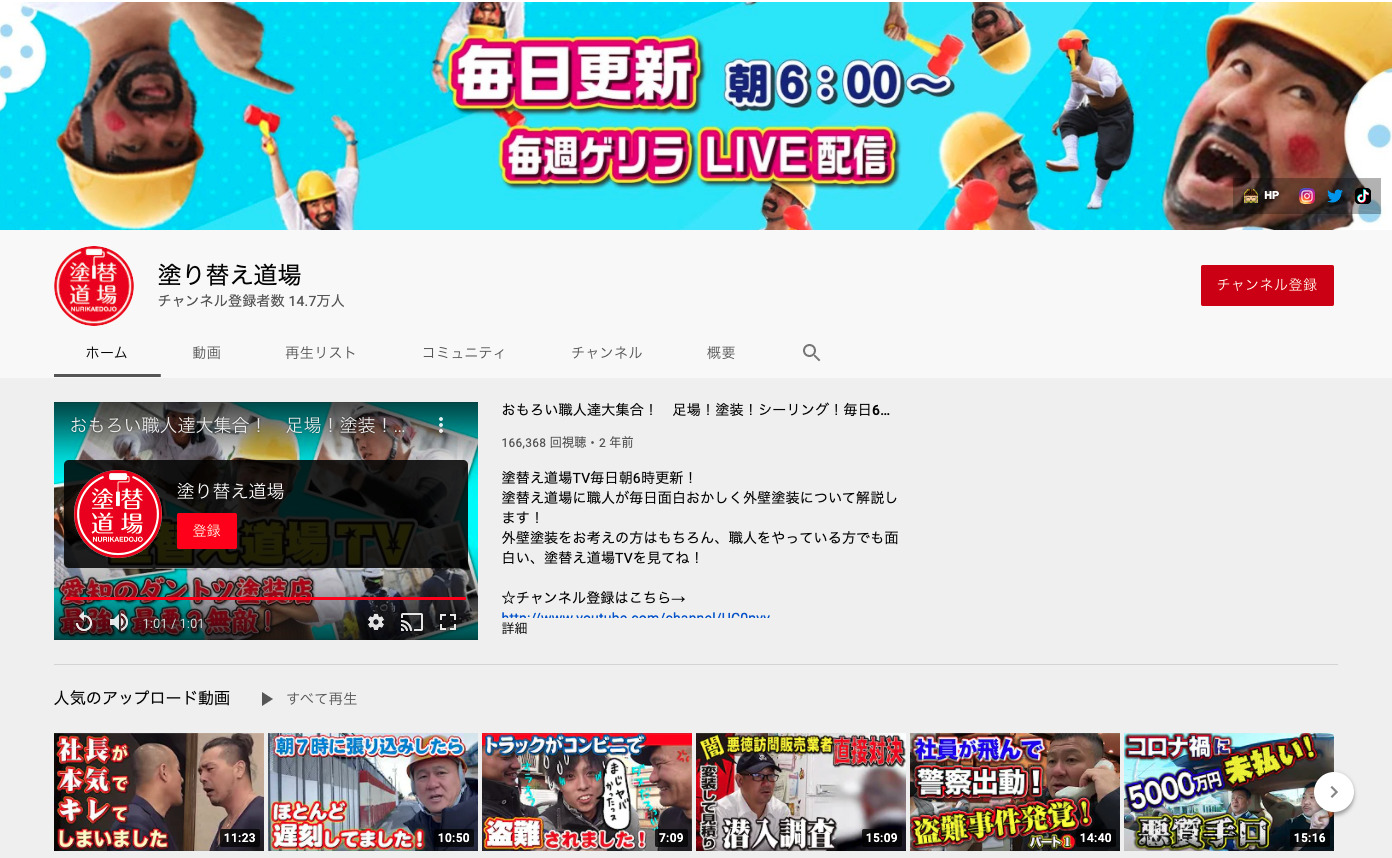Open the 朝7時に張り込みしたら video thumbnail
The height and width of the screenshot is (858, 1392).
click(373, 792)
